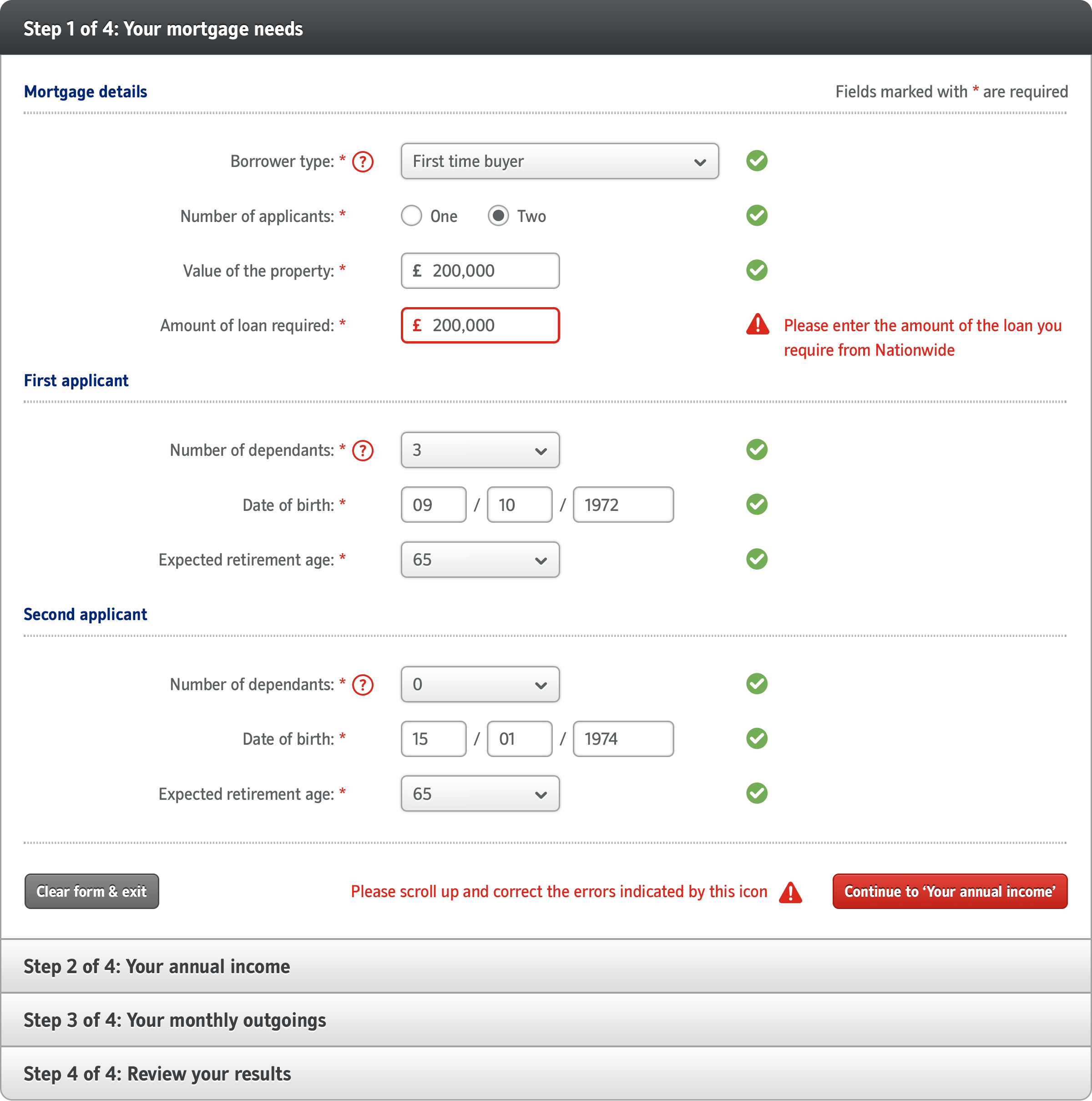Select the Two applicants radio button
This screenshot has height=1101, width=1092.
(x=498, y=216)
